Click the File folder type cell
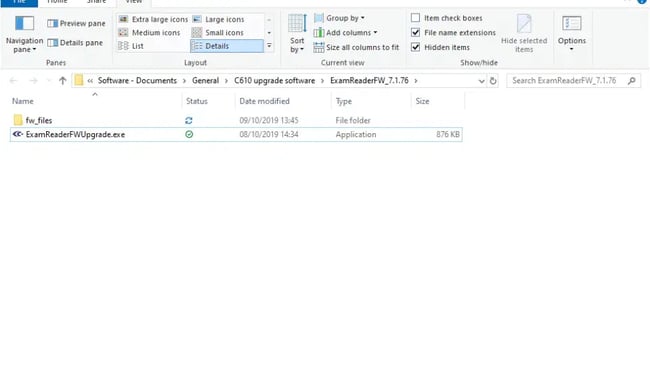 (353, 121)
